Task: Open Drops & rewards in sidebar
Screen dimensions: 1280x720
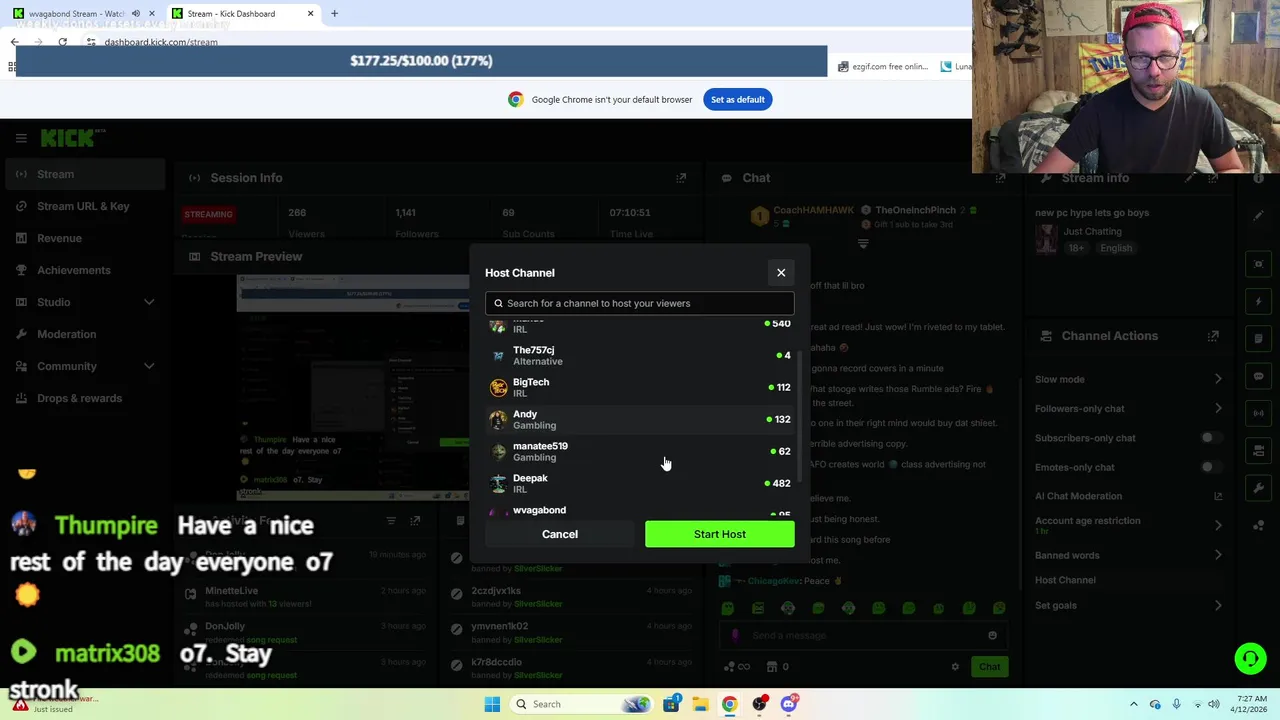Action: click(83, 398)
